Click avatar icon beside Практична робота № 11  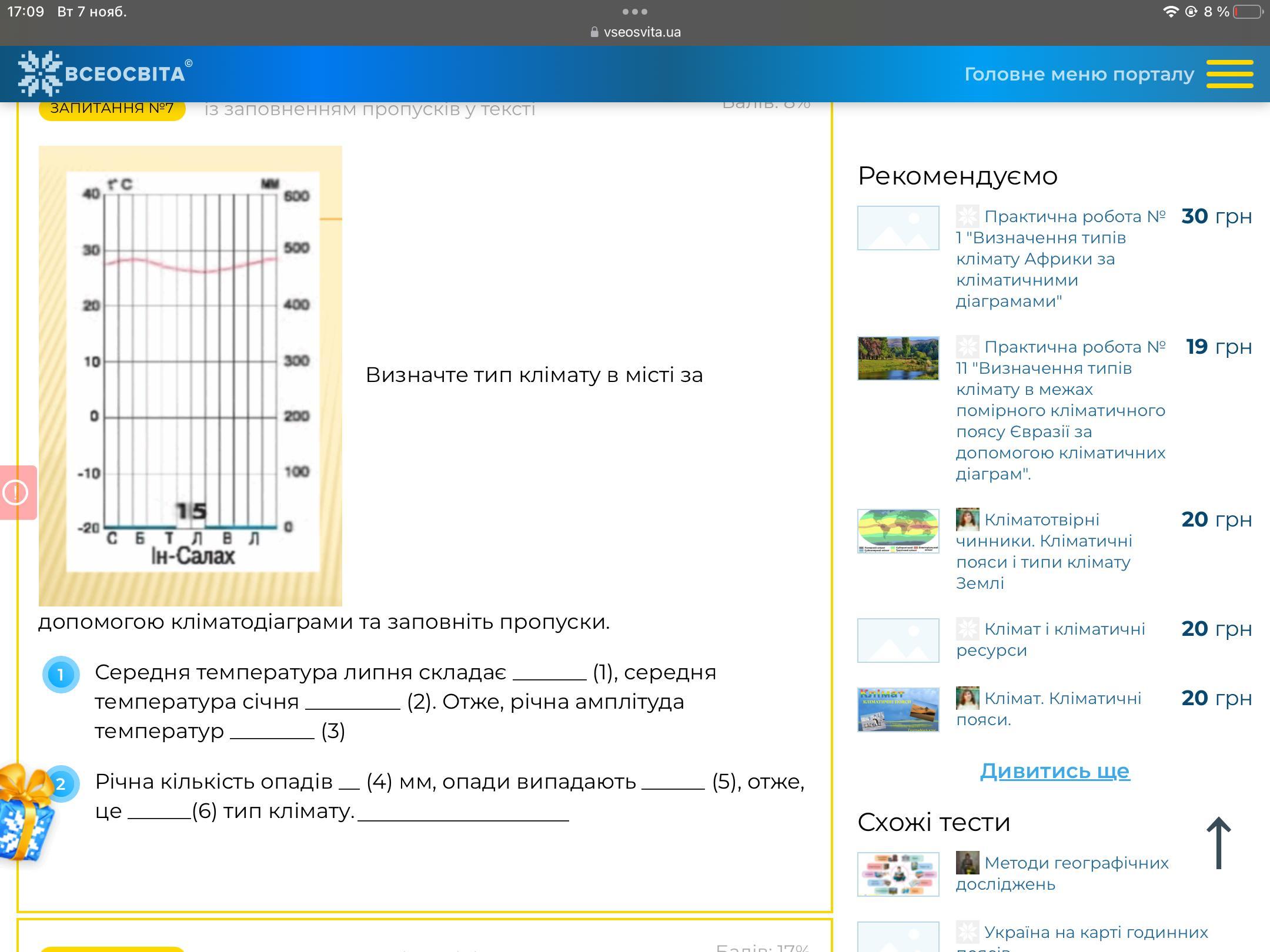[x=967, y=347]
